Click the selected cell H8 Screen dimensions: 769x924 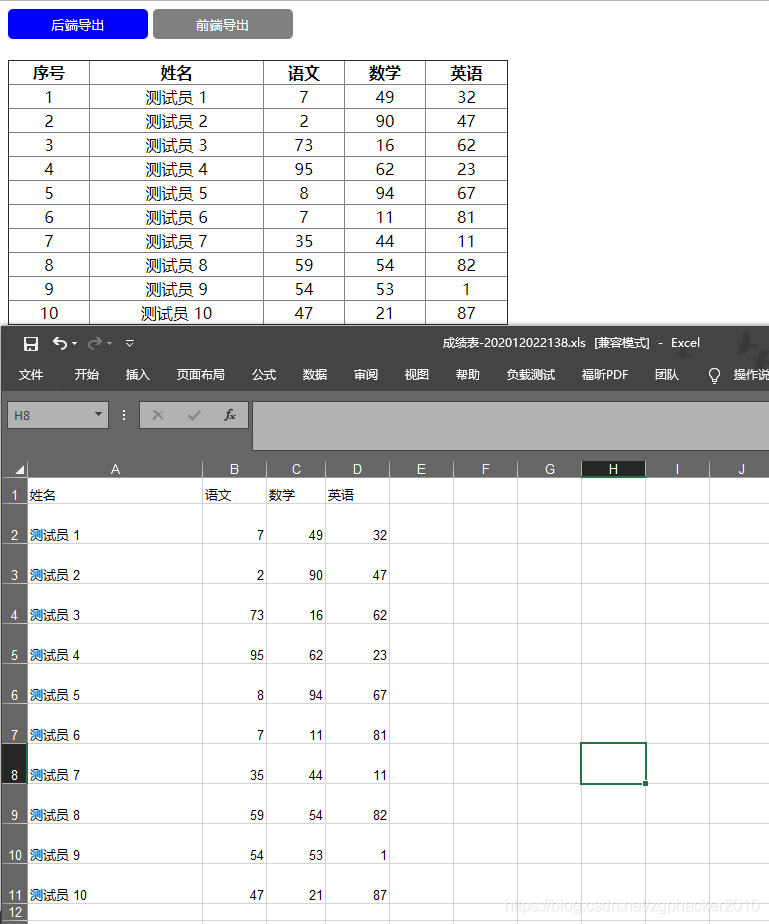pos(613,764)
